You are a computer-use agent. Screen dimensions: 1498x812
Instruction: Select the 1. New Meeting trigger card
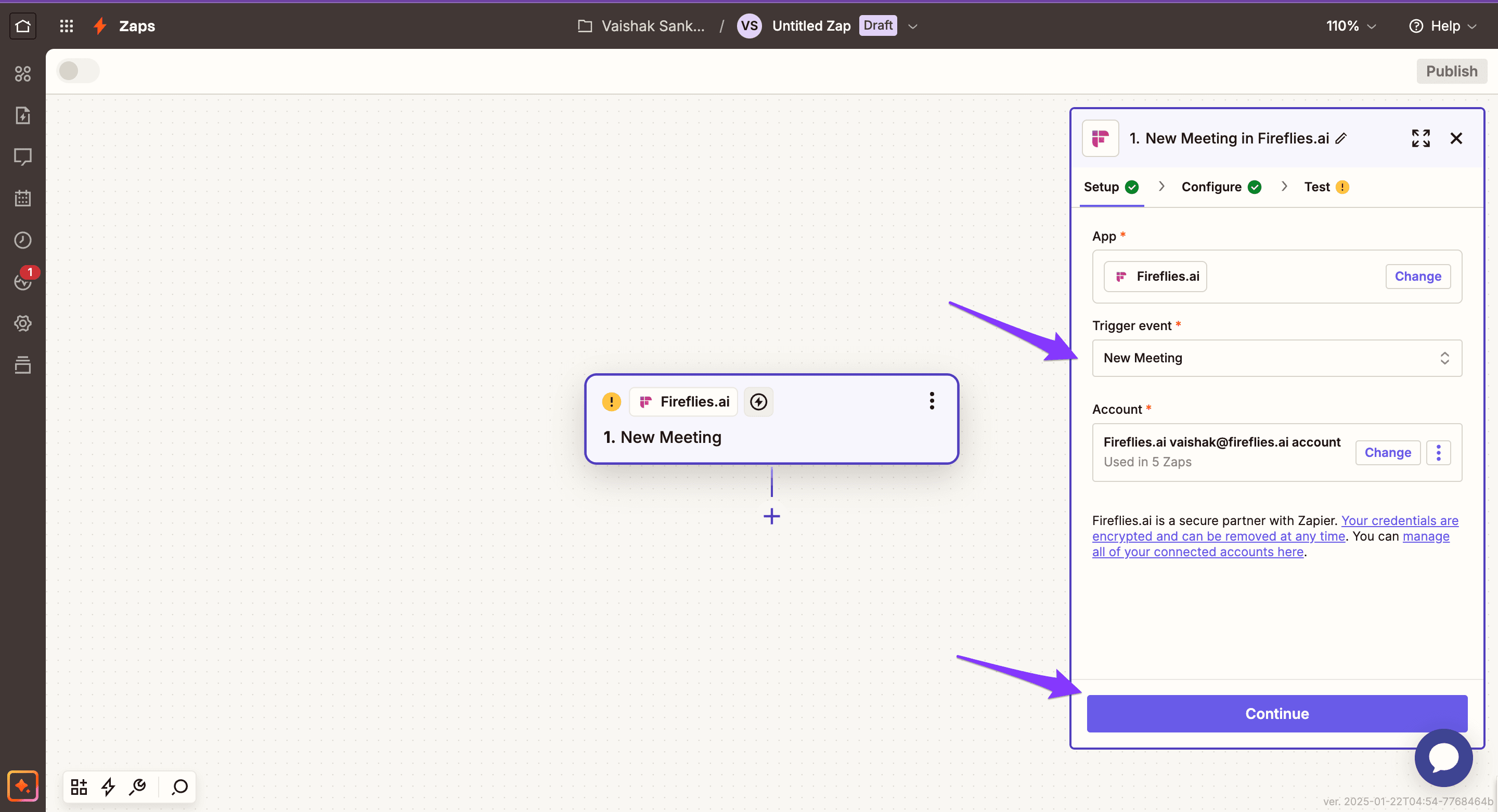click(771, 419)
